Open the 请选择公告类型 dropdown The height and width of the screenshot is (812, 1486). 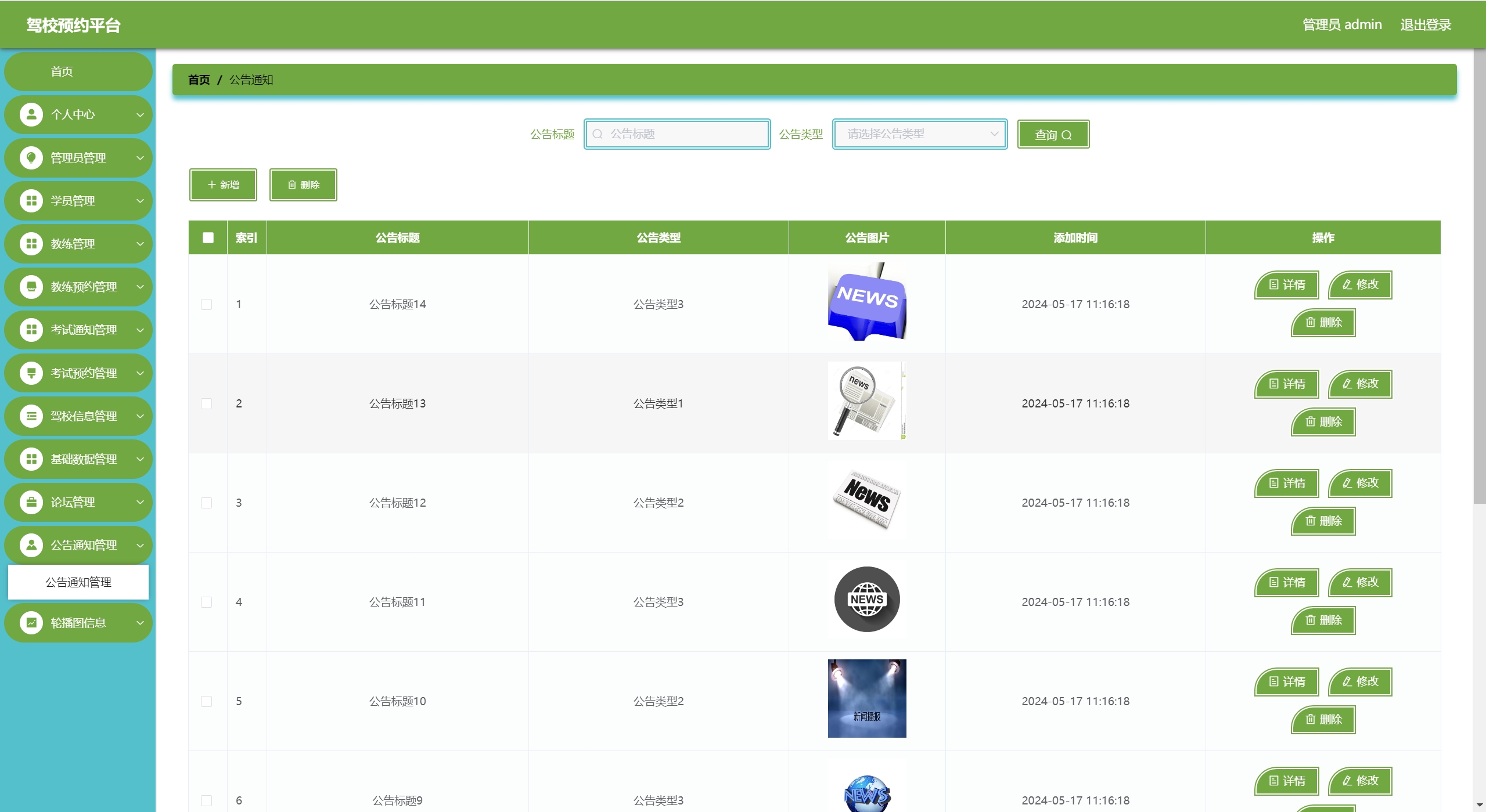(x=919, y=134)
